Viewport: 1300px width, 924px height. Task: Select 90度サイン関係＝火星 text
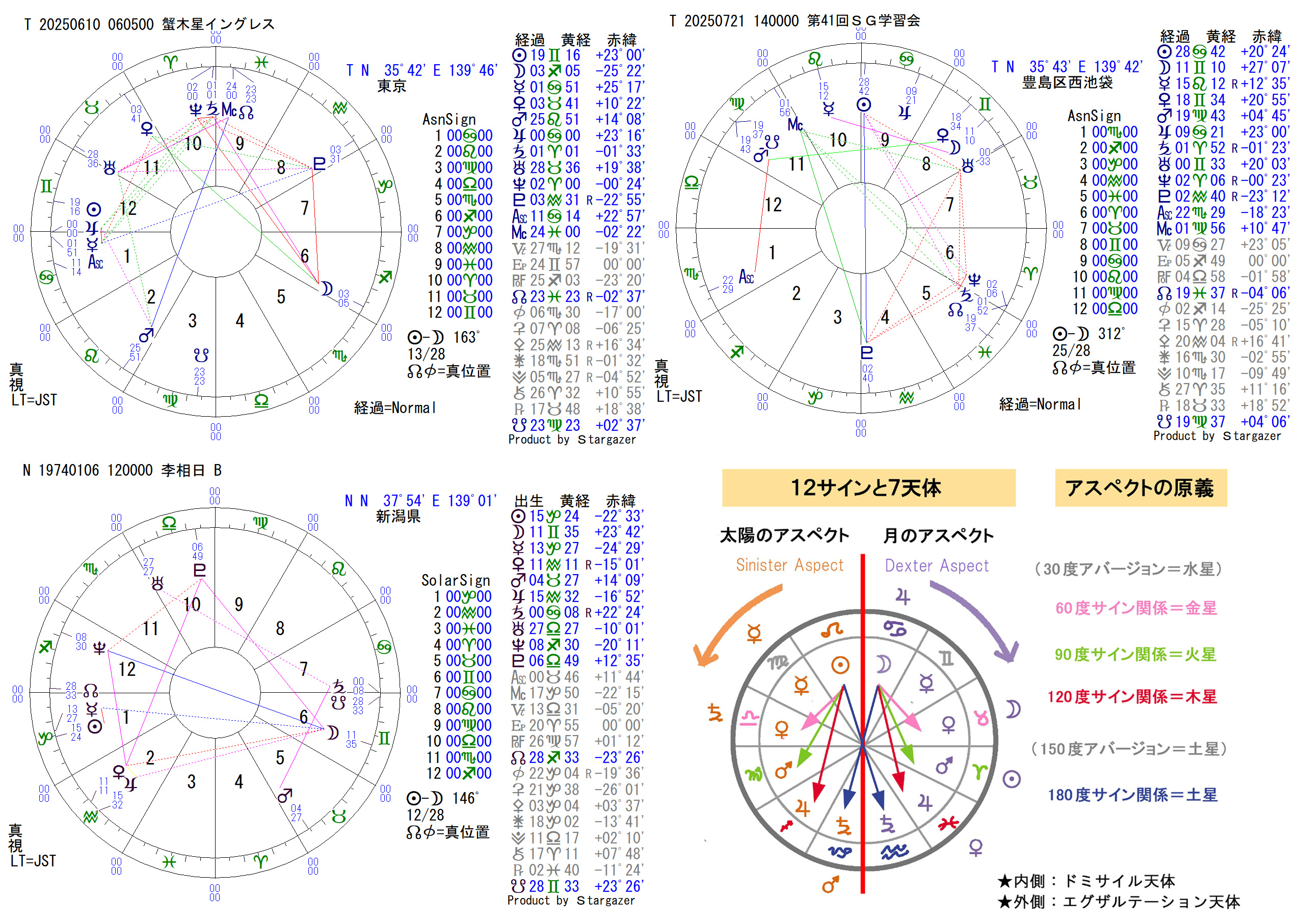coord(1135,655)
